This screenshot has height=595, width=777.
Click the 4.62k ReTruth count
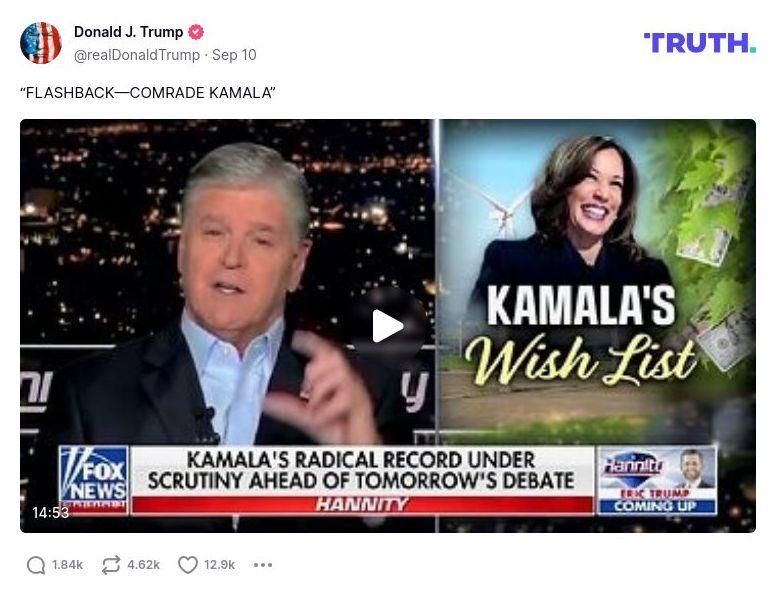[144, 565]
